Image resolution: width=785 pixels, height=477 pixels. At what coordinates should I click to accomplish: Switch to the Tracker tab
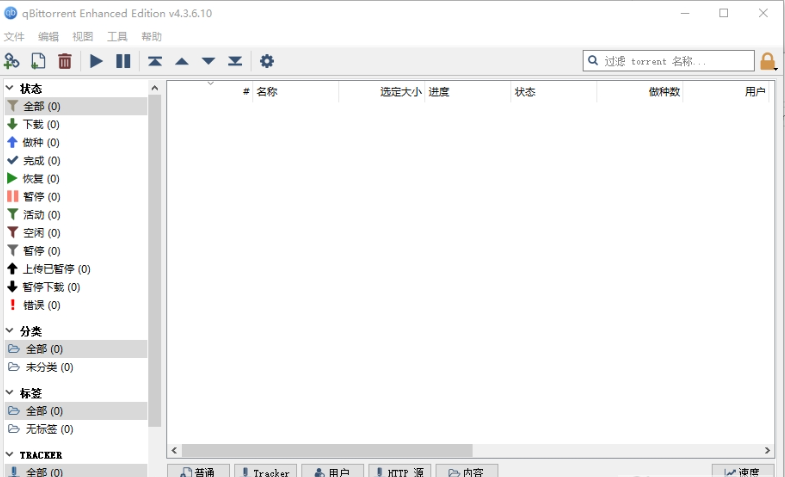click(265, 471)
